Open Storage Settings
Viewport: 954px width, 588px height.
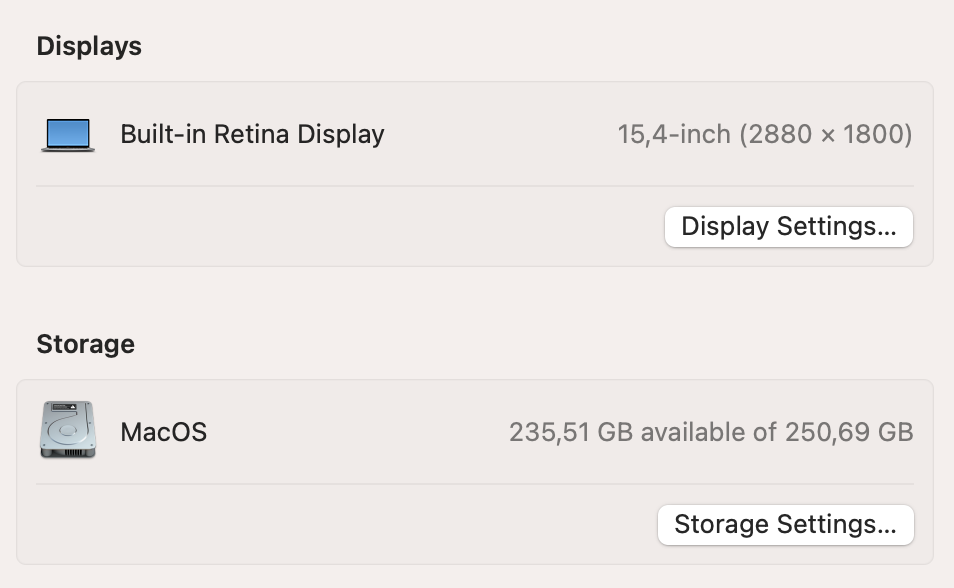coord(785,524)
